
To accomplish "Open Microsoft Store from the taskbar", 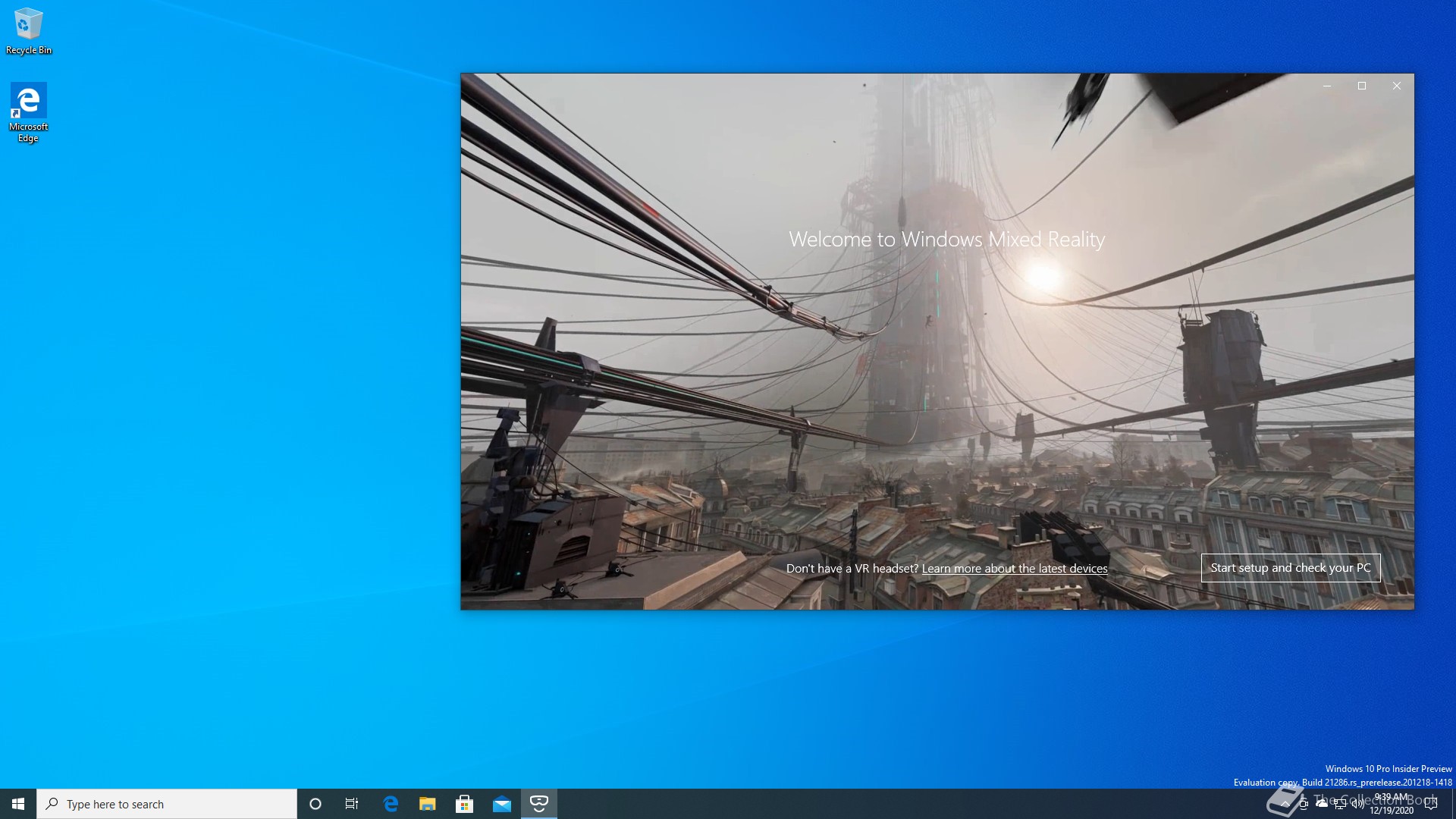I will tap(464, 804).
